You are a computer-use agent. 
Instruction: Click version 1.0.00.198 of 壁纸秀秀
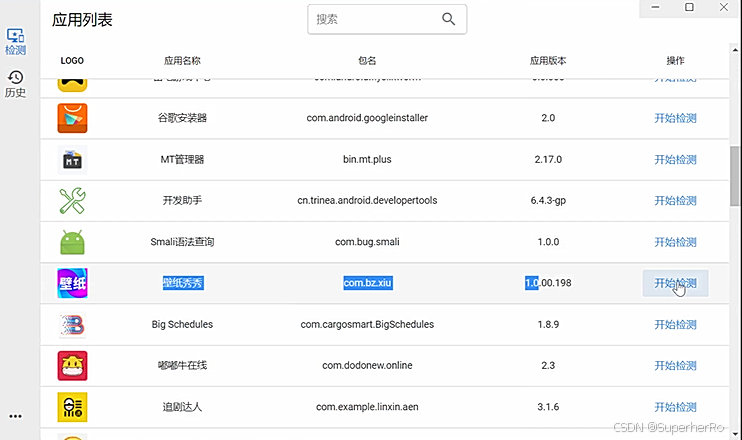[548, 283]
